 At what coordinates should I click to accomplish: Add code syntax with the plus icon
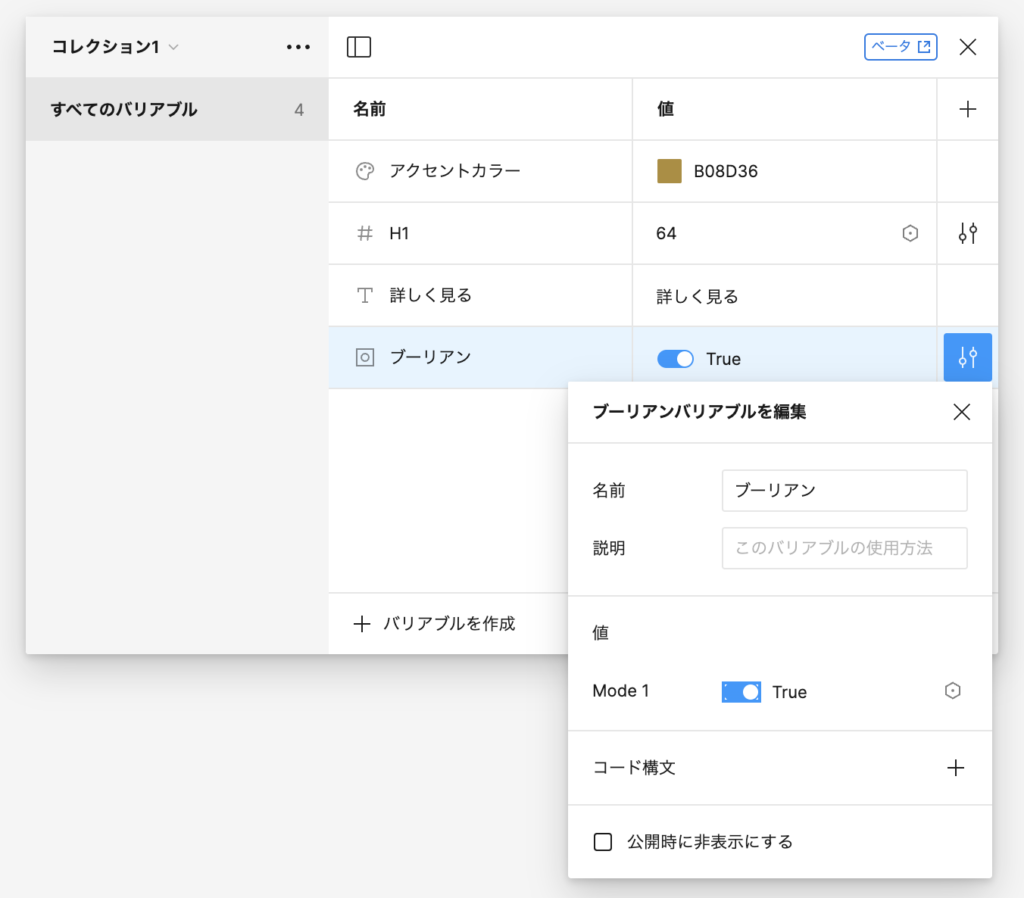pyautogui.click(x=956, y=768)
